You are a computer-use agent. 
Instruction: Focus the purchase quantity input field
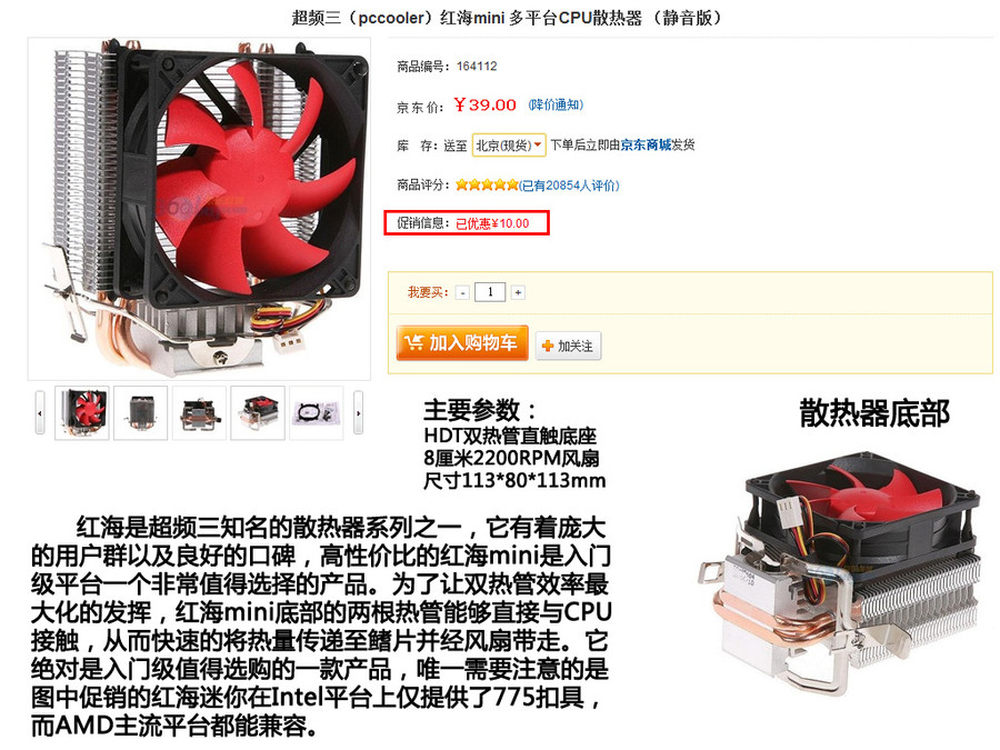[x=490, y=292]
